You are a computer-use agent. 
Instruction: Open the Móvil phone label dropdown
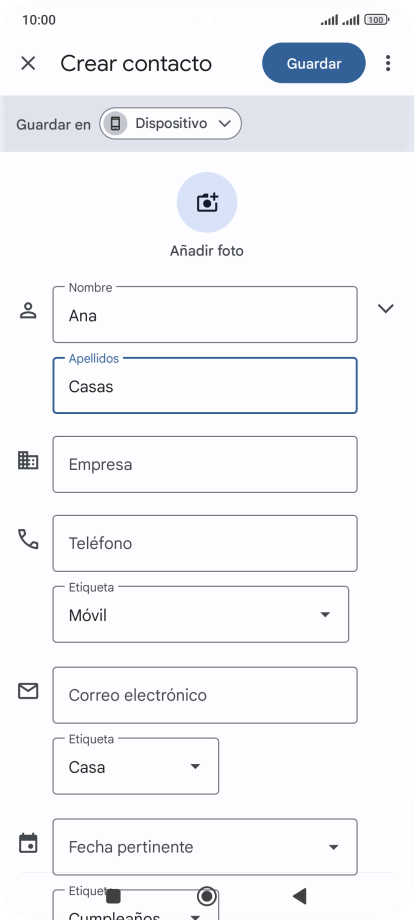[x=201, y=614]
